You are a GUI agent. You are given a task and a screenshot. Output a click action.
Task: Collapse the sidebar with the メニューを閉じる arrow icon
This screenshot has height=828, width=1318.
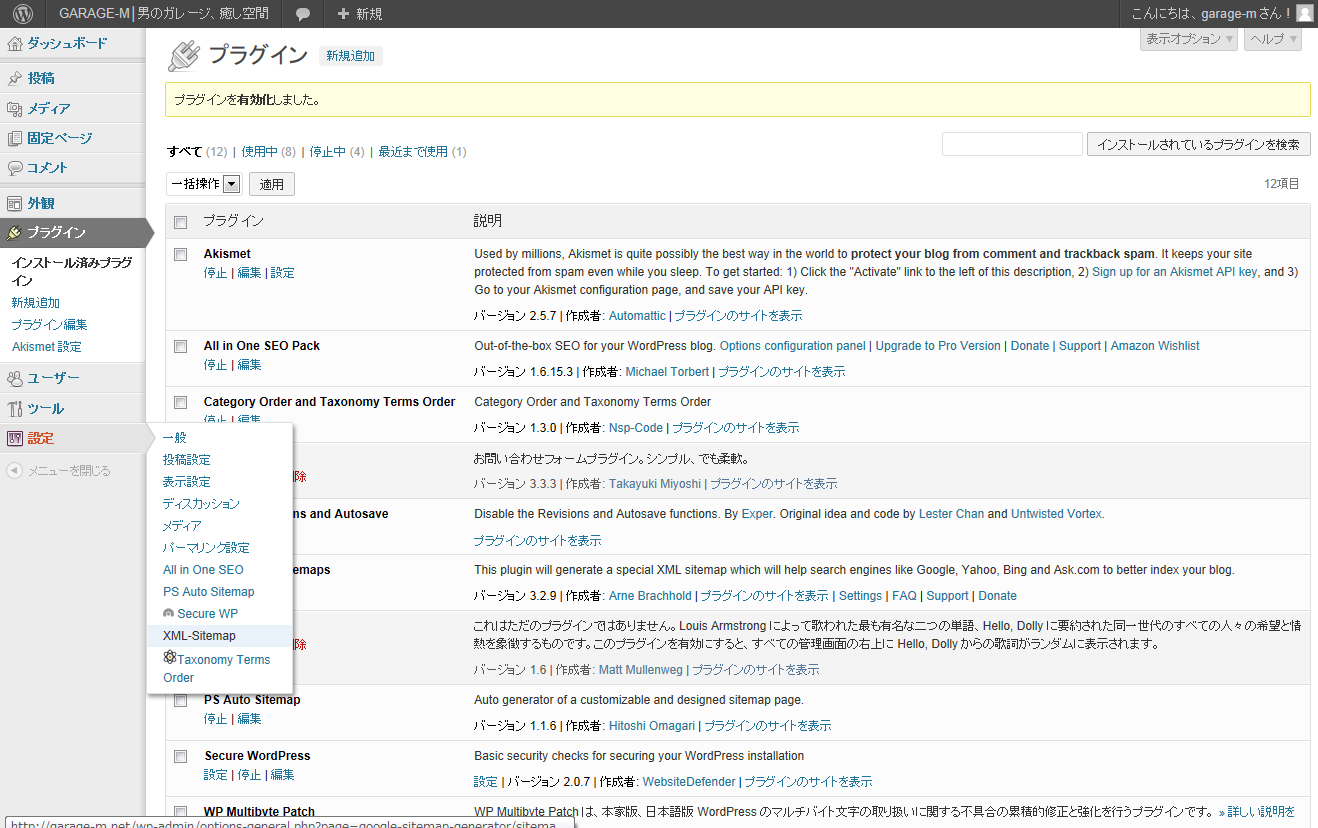[14, 470]
